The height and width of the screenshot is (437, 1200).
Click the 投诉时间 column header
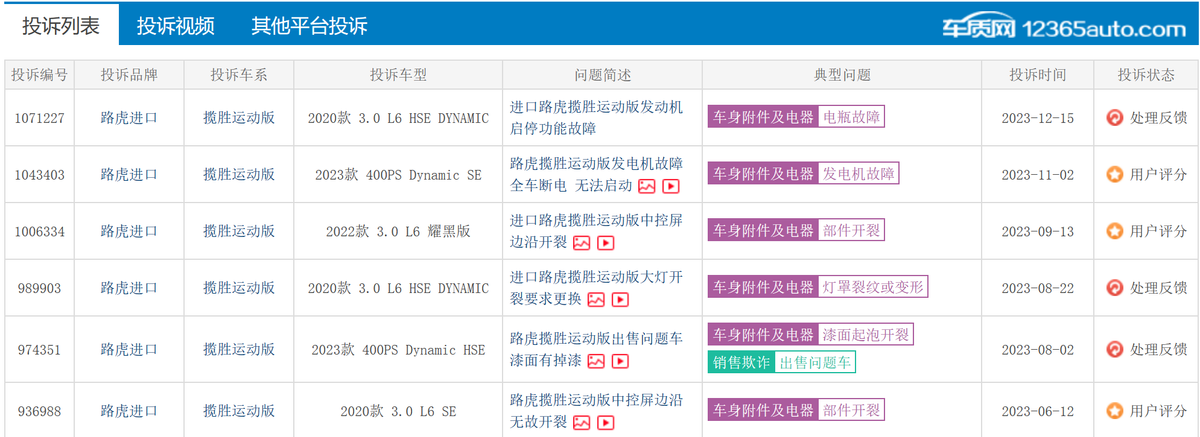point(1038,75)
